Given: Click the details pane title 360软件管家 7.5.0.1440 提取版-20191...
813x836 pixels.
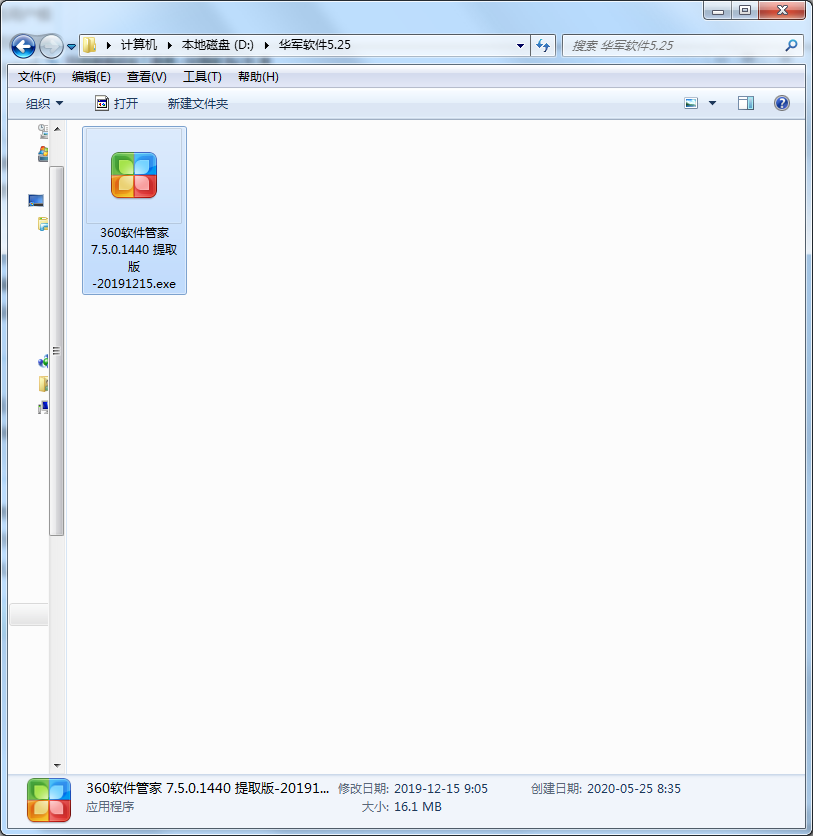Looking at the screenshot, I should [x=207, y=788].
